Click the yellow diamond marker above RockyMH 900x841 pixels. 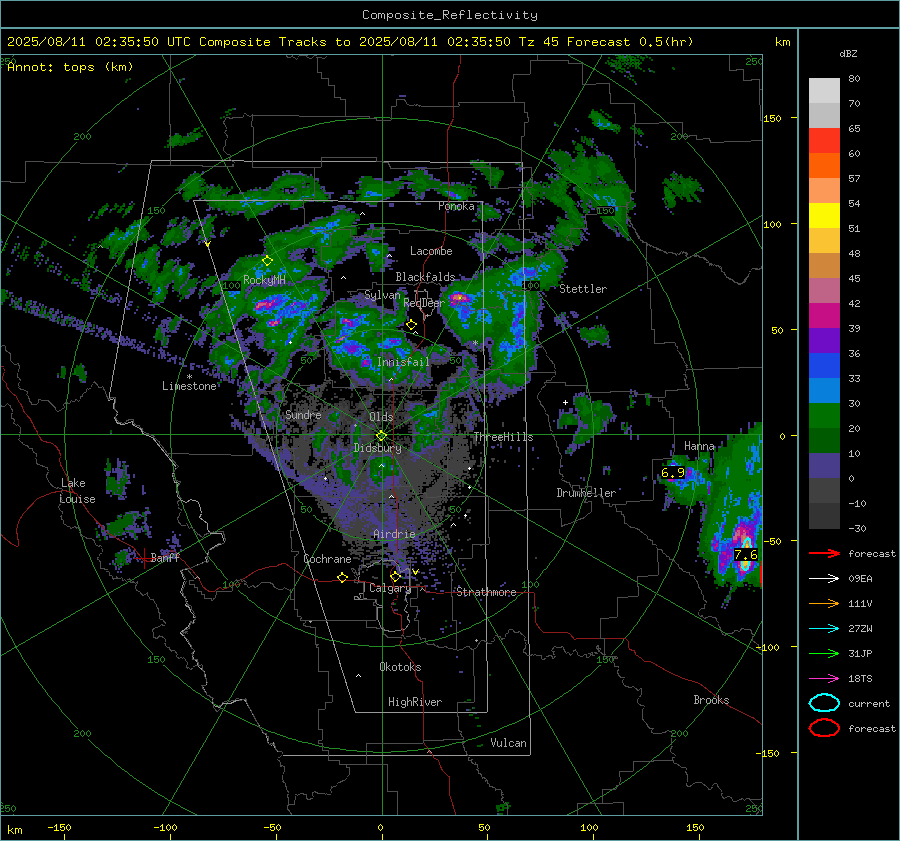267,261
